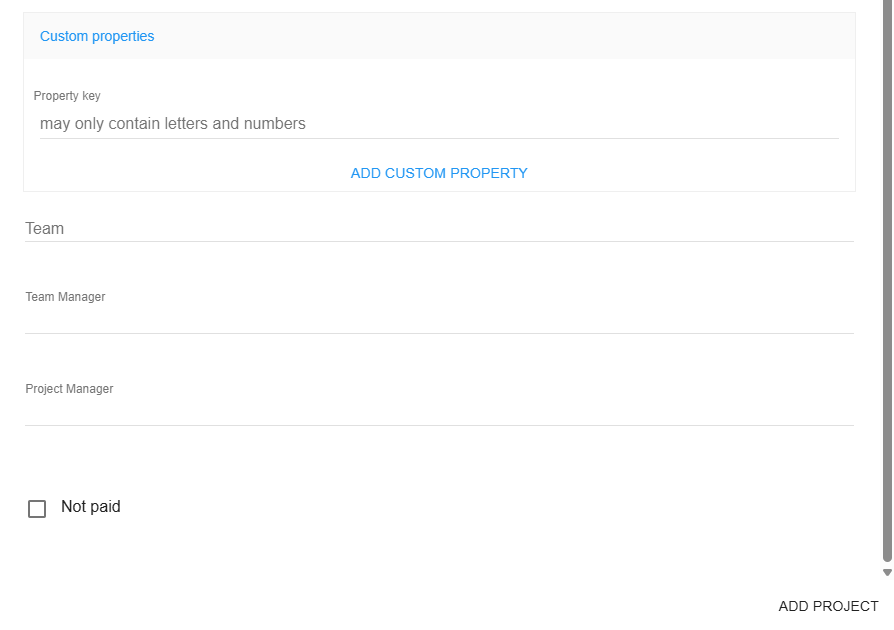Screen dimensions: 894x630
Task: Click the underline of Team Manager field
Action: click(439, 333)
